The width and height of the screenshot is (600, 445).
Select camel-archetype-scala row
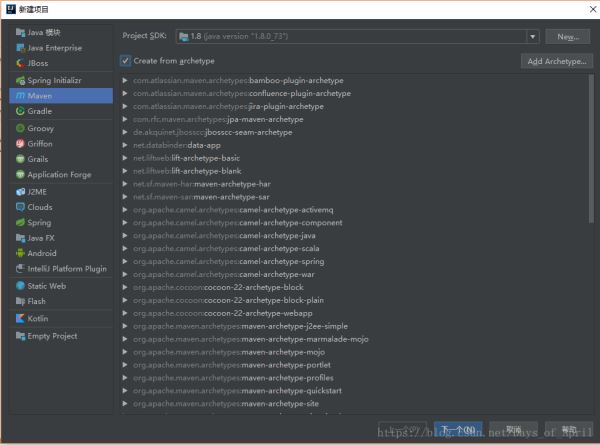tap(354, 249)
